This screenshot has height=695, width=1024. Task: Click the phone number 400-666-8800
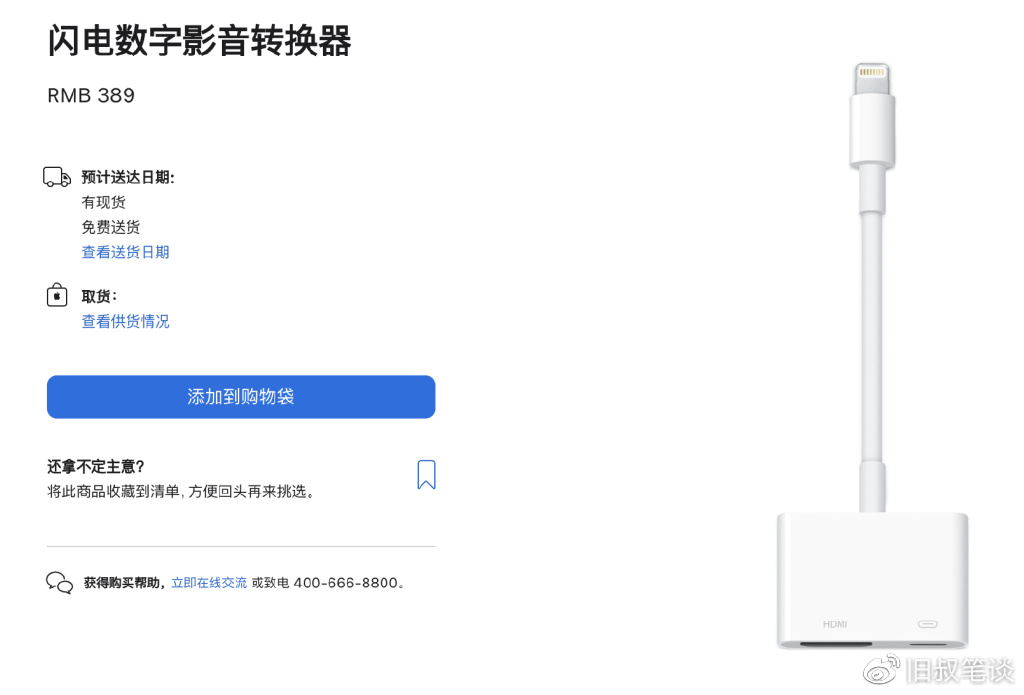(345, 583)
